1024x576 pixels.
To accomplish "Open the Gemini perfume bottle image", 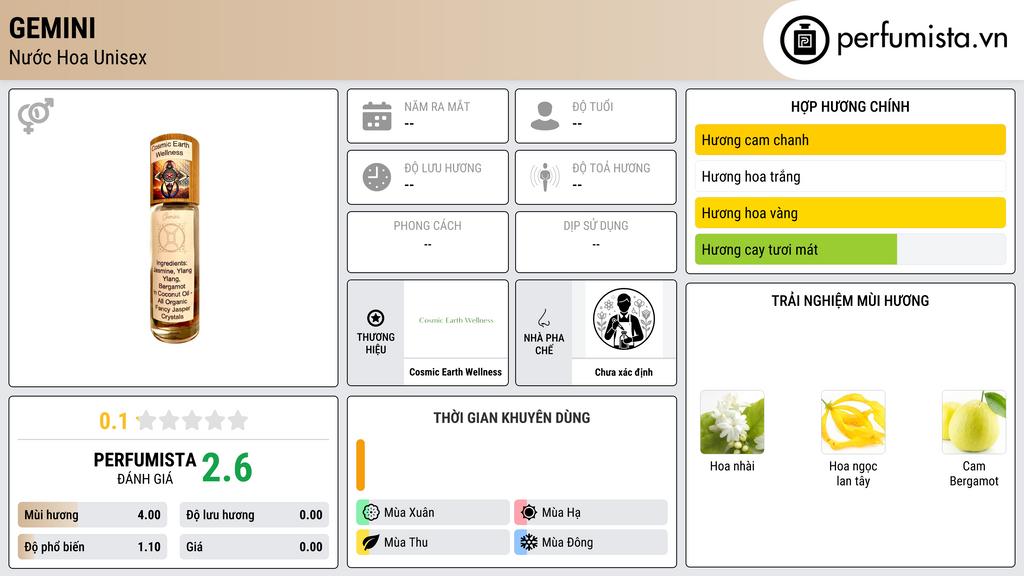I will tap(174, 238).
